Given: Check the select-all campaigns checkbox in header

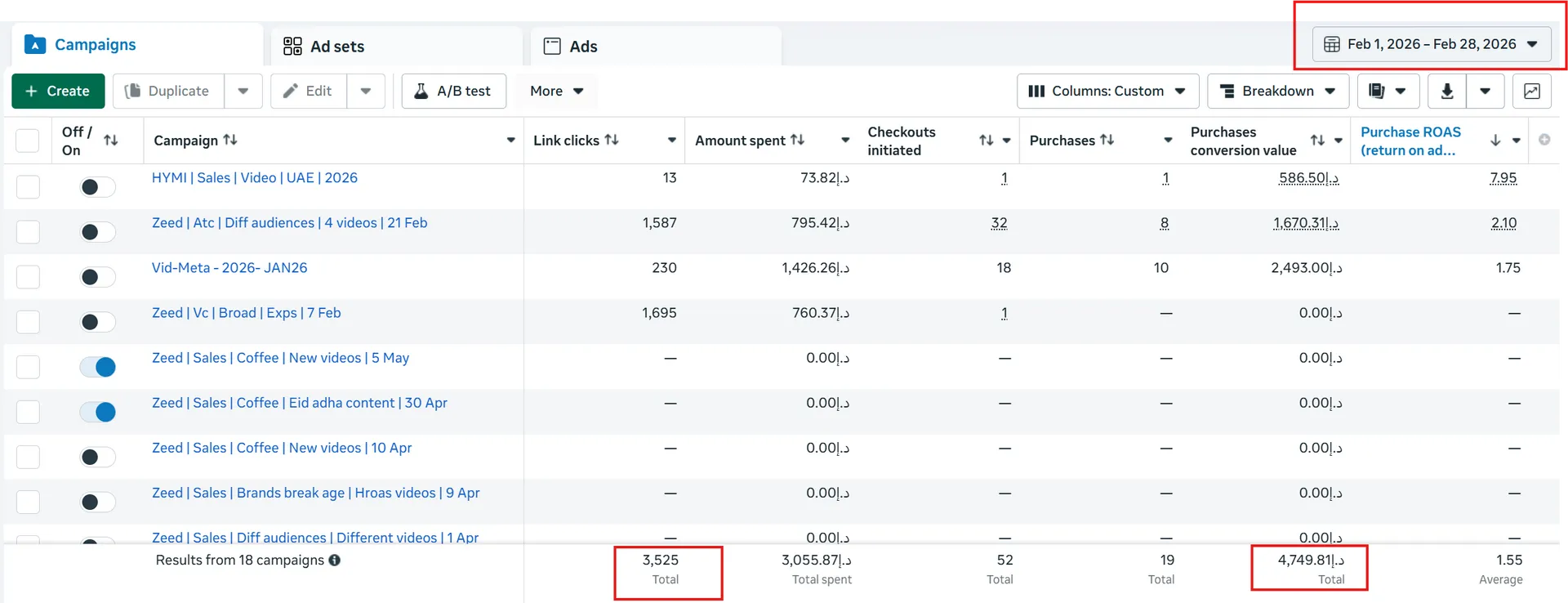Looking at the screenshot, I should pyautogui.click(x=28, y=141).
